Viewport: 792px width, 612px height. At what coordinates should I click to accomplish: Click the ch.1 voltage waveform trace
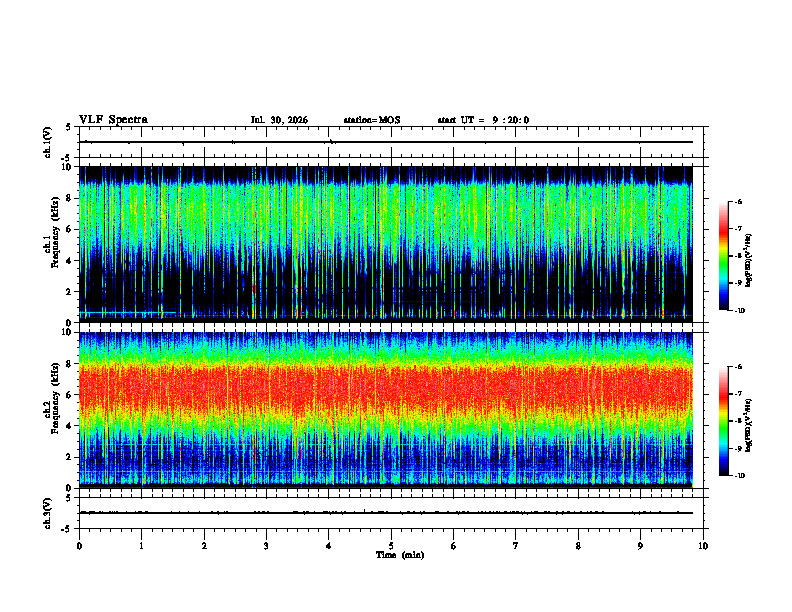point(386,142)
